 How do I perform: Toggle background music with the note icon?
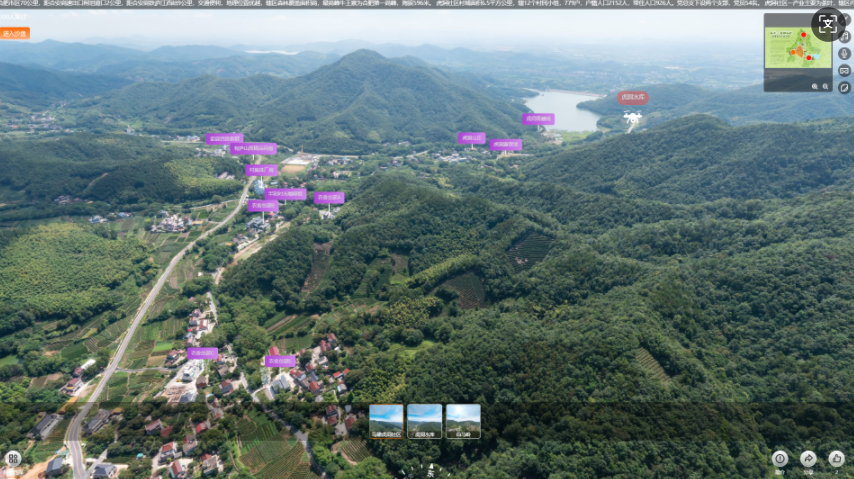(x=845, y=37)
